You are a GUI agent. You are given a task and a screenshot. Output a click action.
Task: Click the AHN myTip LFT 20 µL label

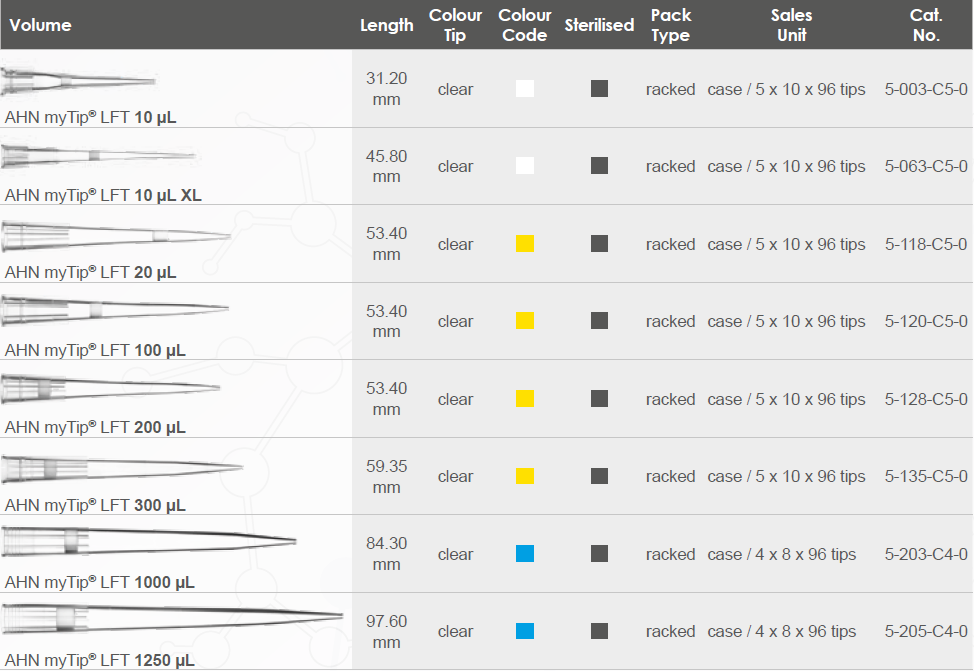pyautogui.click(x=91, y=273)
